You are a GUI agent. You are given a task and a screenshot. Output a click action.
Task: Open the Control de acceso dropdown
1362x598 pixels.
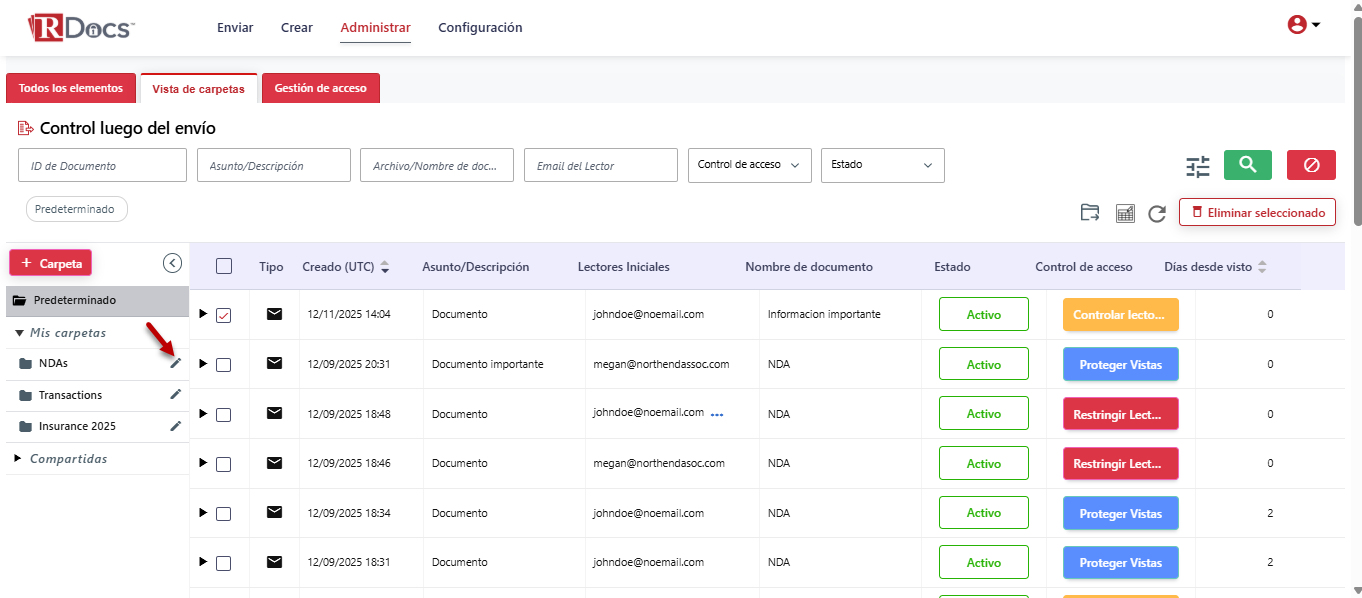pyautogui.click(x=750, y=165)
